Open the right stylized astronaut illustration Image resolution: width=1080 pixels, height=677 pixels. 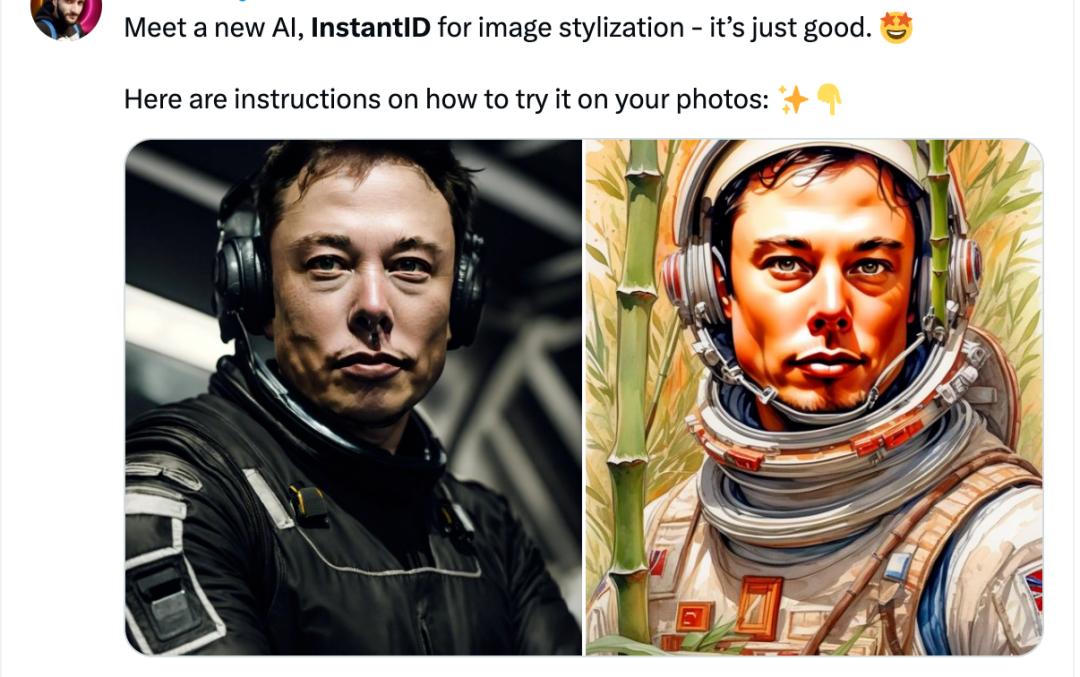click(814, 397)
